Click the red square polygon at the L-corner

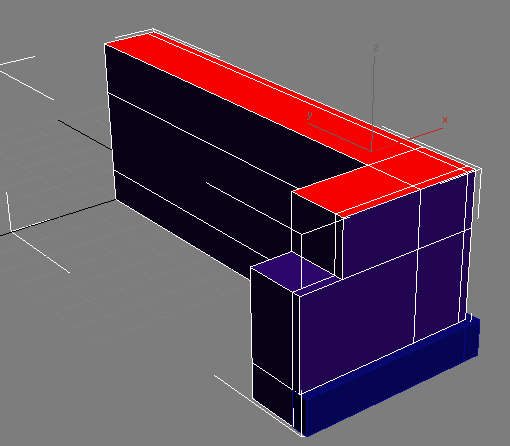[x=353, y=189]
